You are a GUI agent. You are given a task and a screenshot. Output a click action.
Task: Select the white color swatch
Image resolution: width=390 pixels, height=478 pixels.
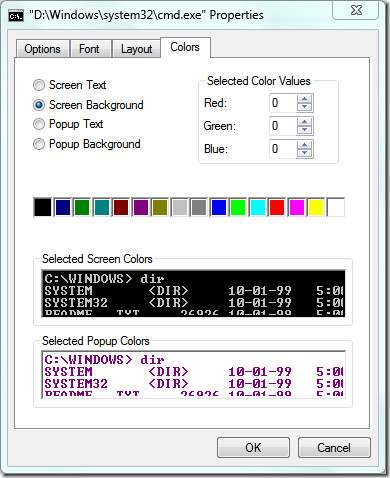click(336, 207)
